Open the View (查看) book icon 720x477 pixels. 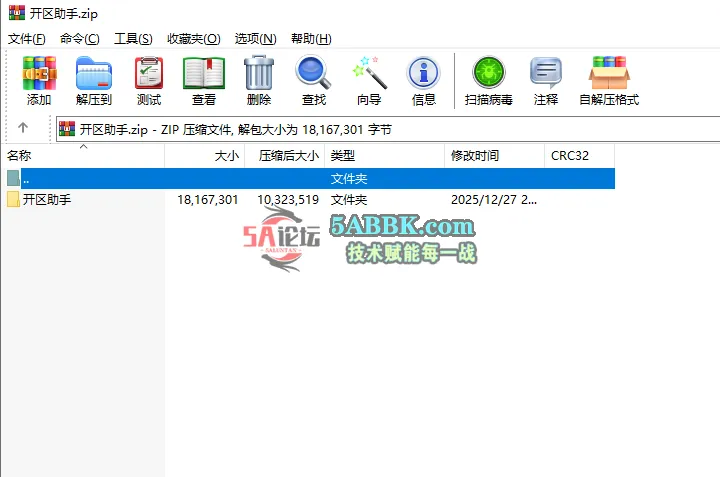204,80
